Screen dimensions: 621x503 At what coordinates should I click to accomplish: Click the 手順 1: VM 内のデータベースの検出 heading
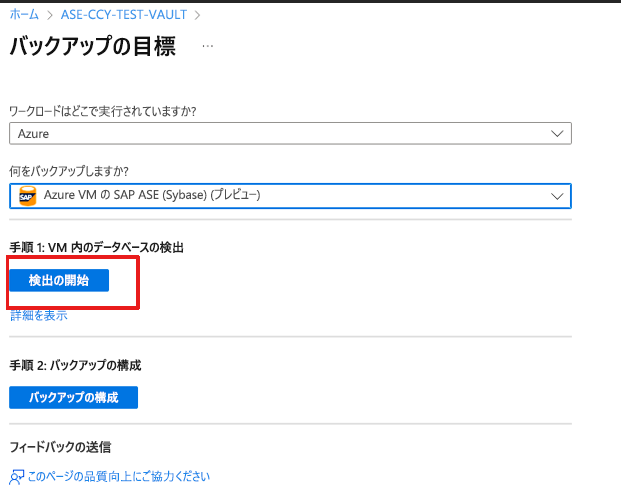click(97, 247)
